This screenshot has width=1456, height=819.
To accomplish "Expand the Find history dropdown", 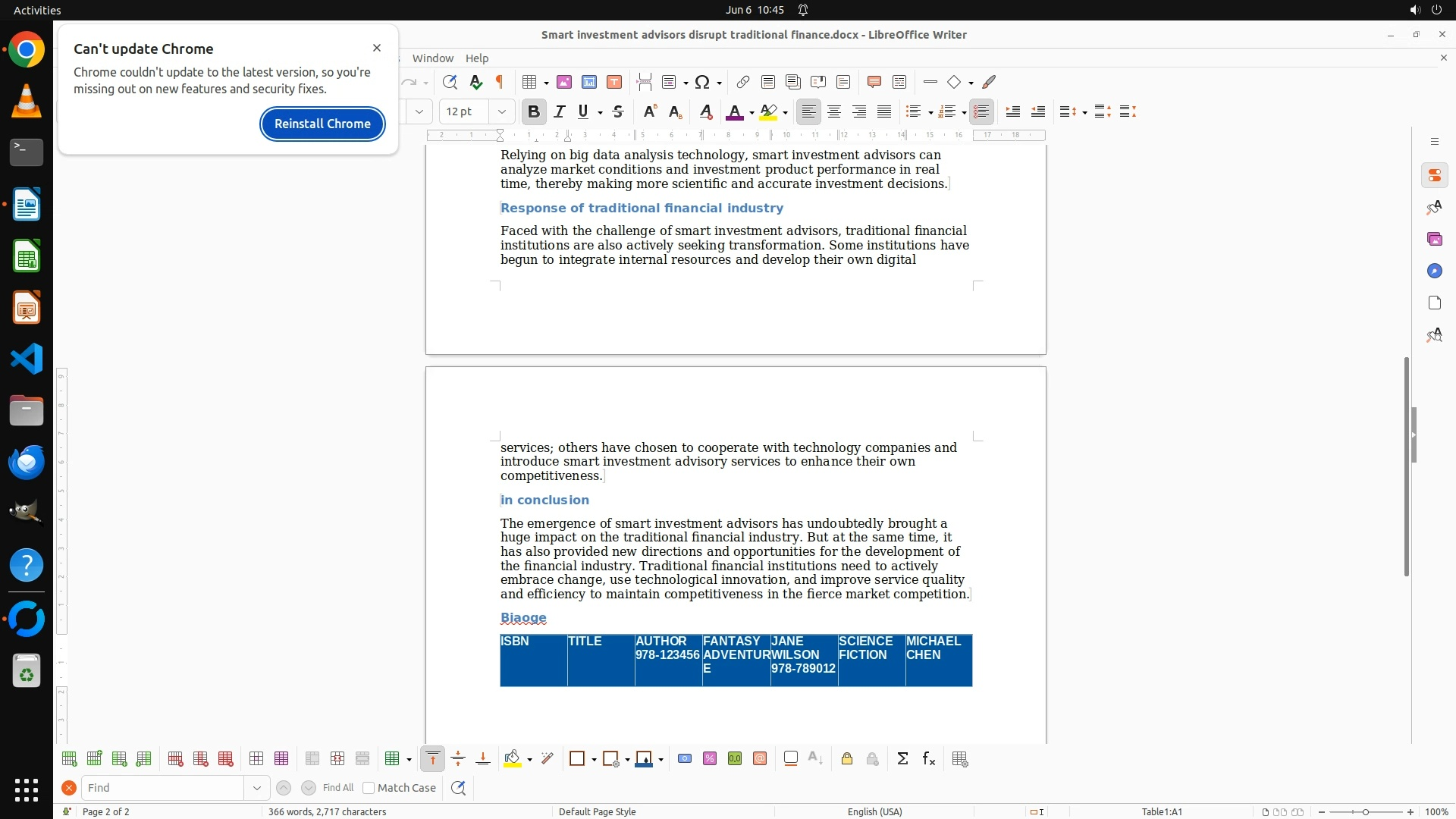I will tap(257, 788).
